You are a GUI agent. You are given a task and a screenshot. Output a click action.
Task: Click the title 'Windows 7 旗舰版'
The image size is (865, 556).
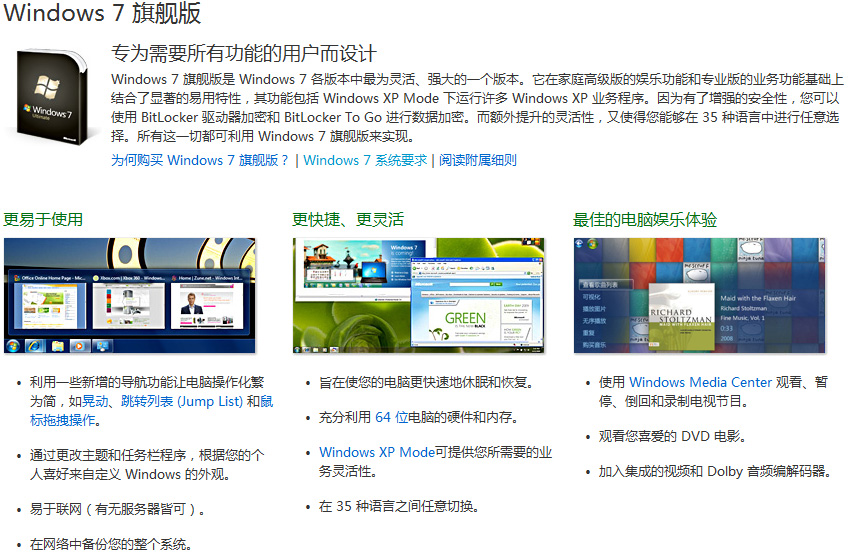102,13
